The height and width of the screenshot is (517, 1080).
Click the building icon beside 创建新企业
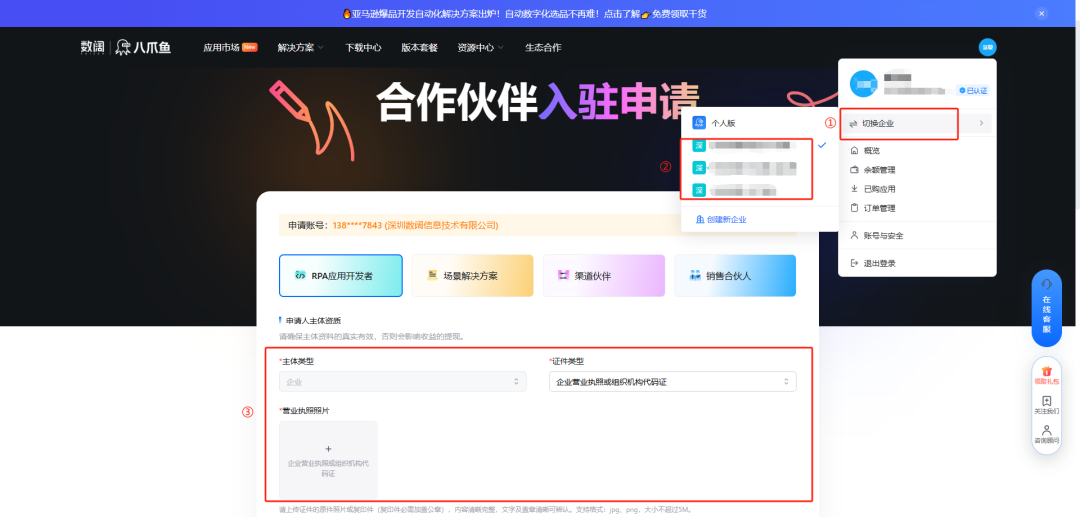tap(700, 220)
